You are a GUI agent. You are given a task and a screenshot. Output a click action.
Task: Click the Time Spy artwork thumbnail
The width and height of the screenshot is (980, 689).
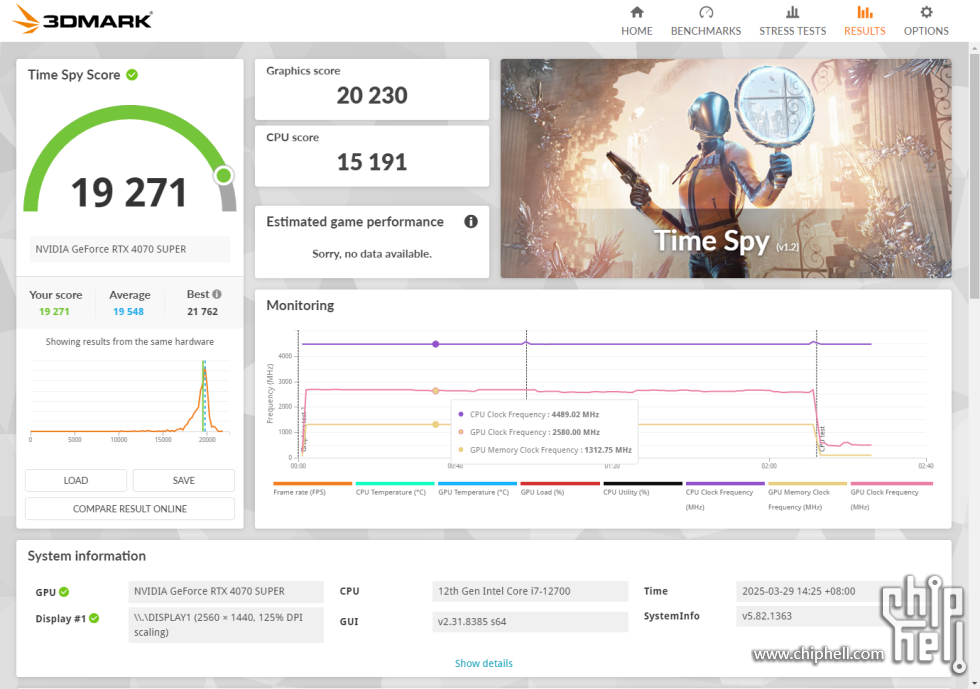[x=726, y=169]
